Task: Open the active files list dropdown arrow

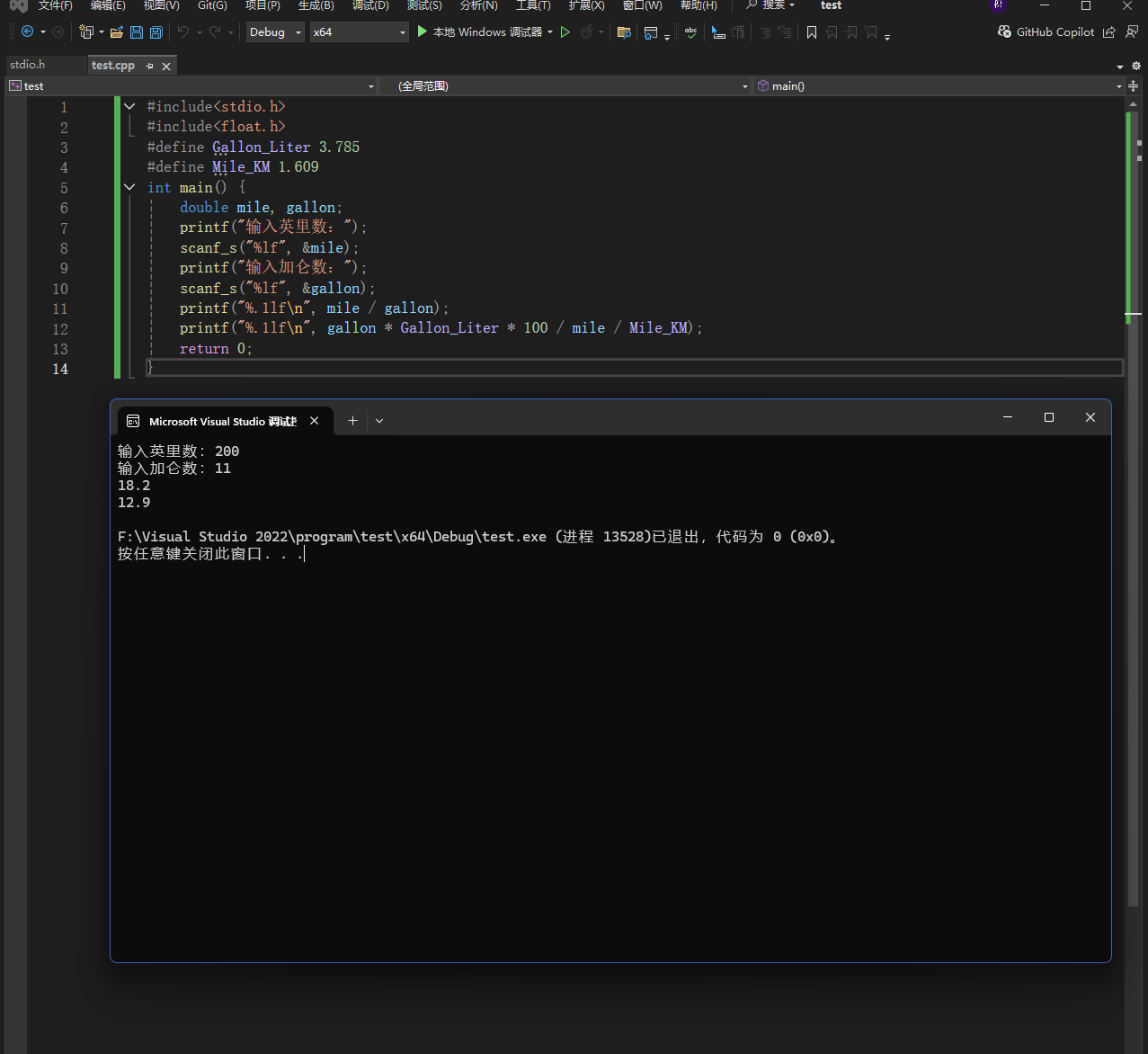Action: click(1120, 67)
